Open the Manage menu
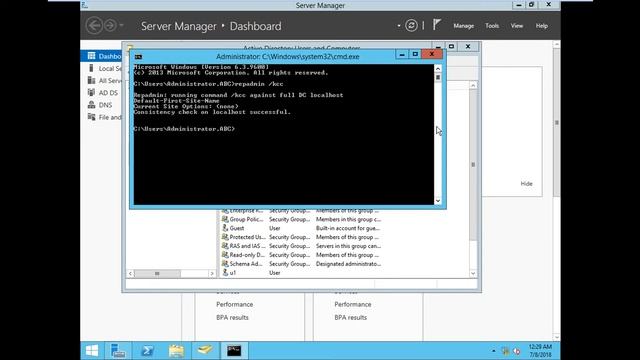This screenshot has height=360, width=640. point(464,26)
